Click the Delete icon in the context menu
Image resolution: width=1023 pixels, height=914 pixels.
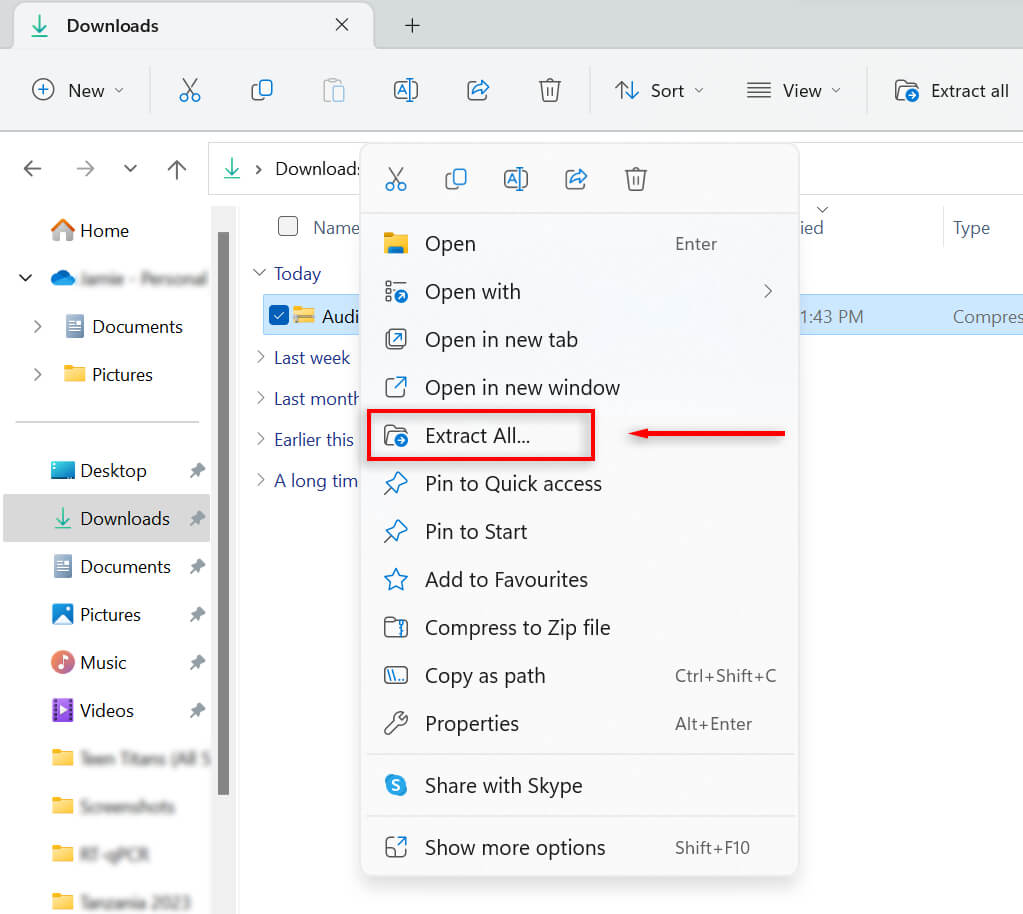[636, 179]
